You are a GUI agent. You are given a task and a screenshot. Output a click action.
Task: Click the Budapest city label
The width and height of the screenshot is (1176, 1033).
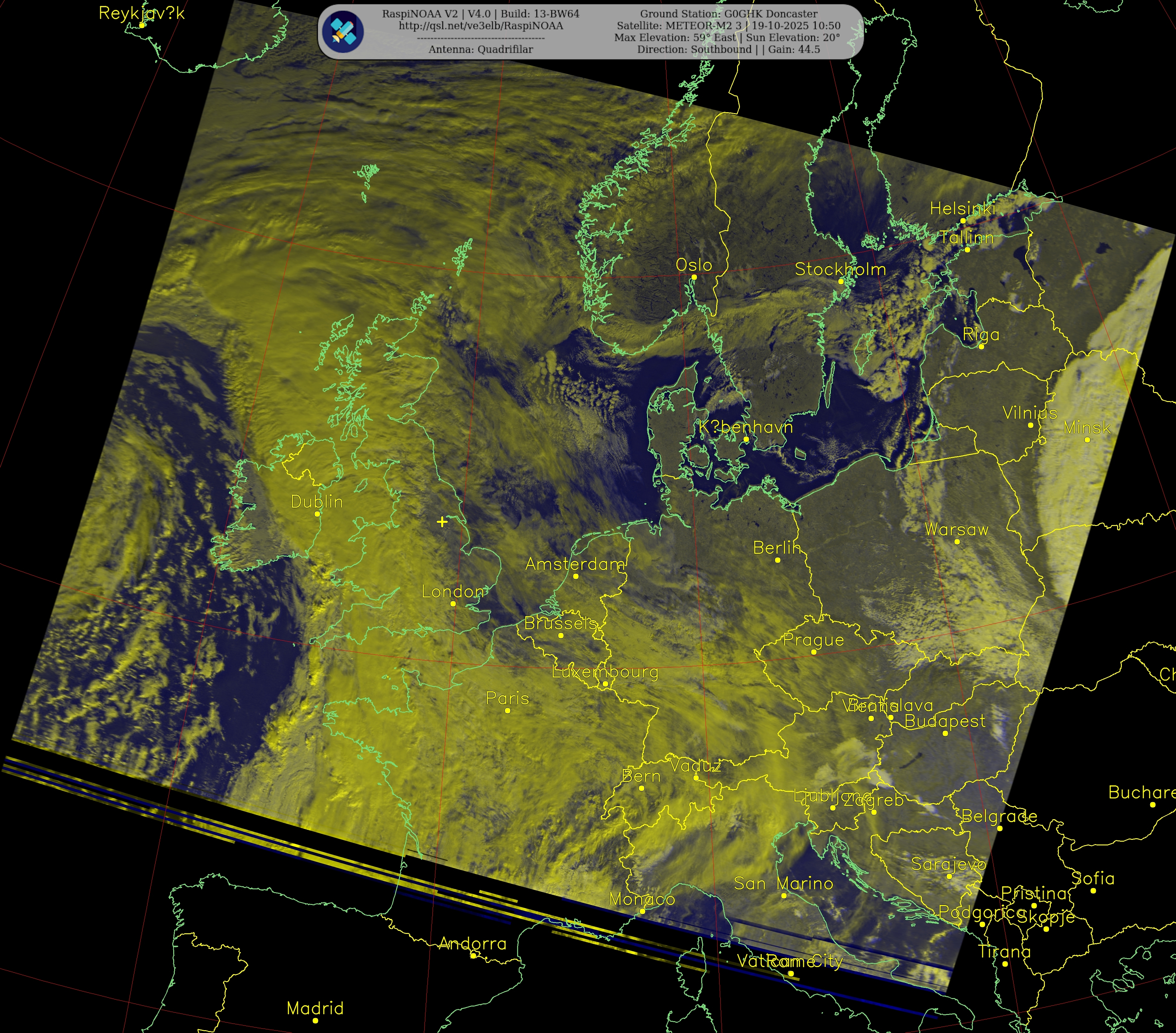pos(945,721)
